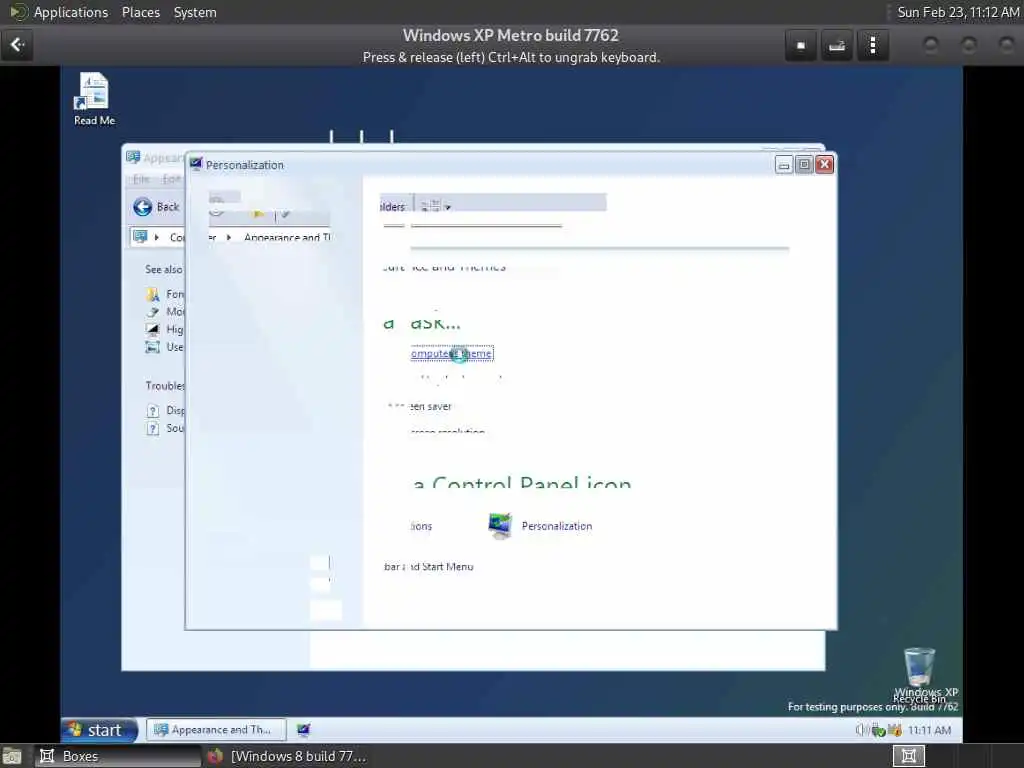Open the System menu
The height and width of the screenshot is (768, 1024).
[x=195, y=12]
